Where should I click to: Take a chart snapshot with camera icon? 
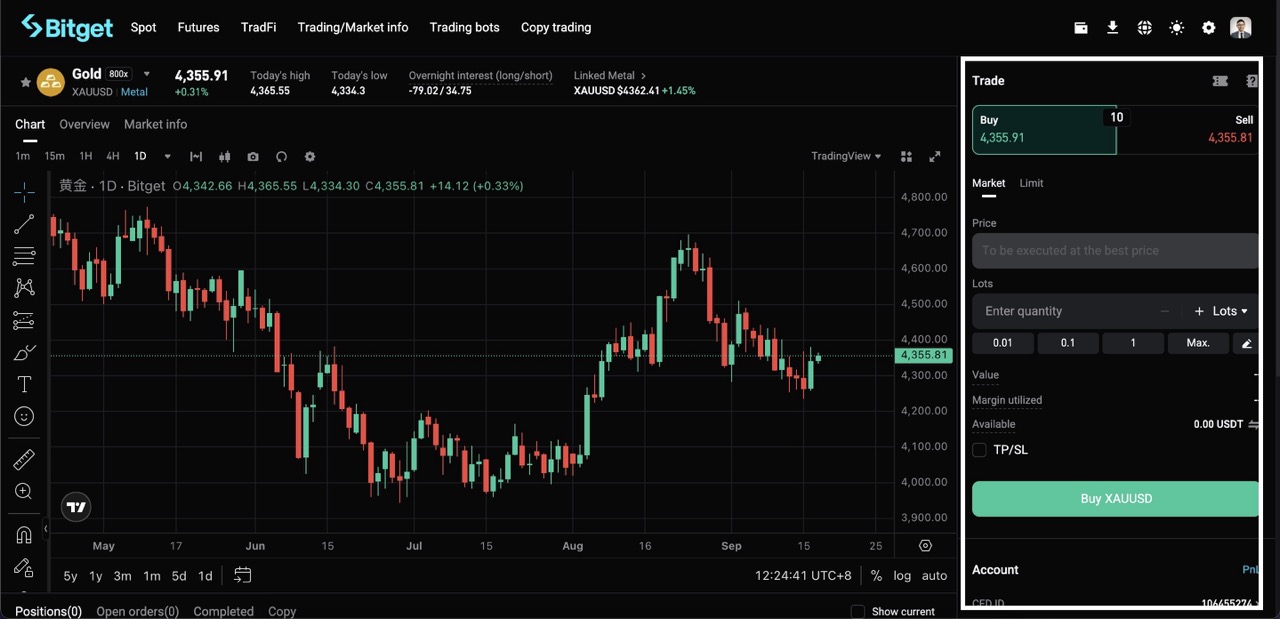pyautogui.click(x=253, y=156)
